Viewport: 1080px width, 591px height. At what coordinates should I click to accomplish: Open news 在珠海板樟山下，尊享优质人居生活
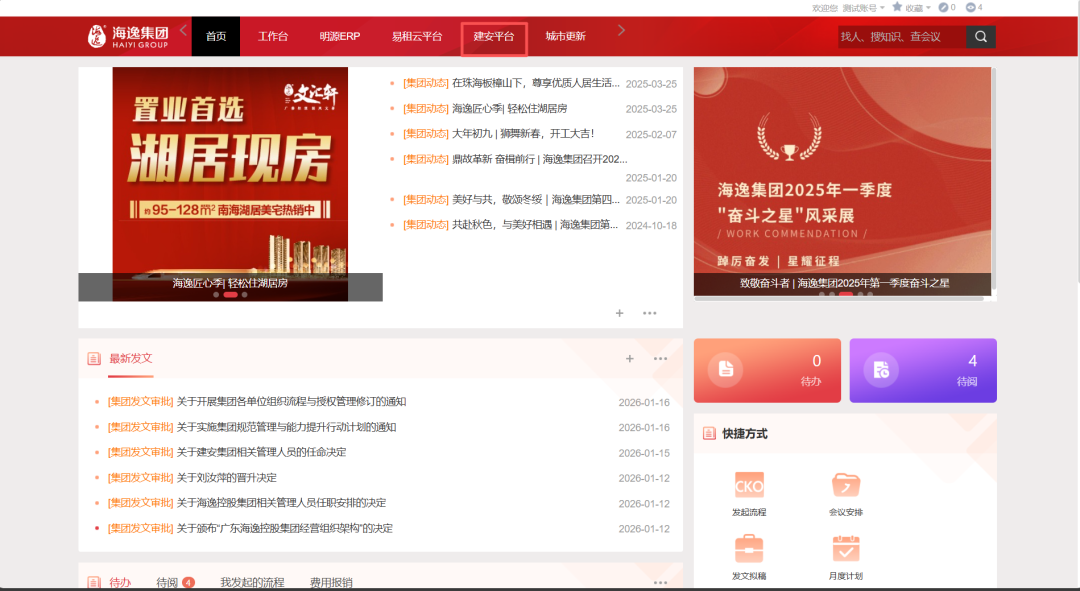536,83
